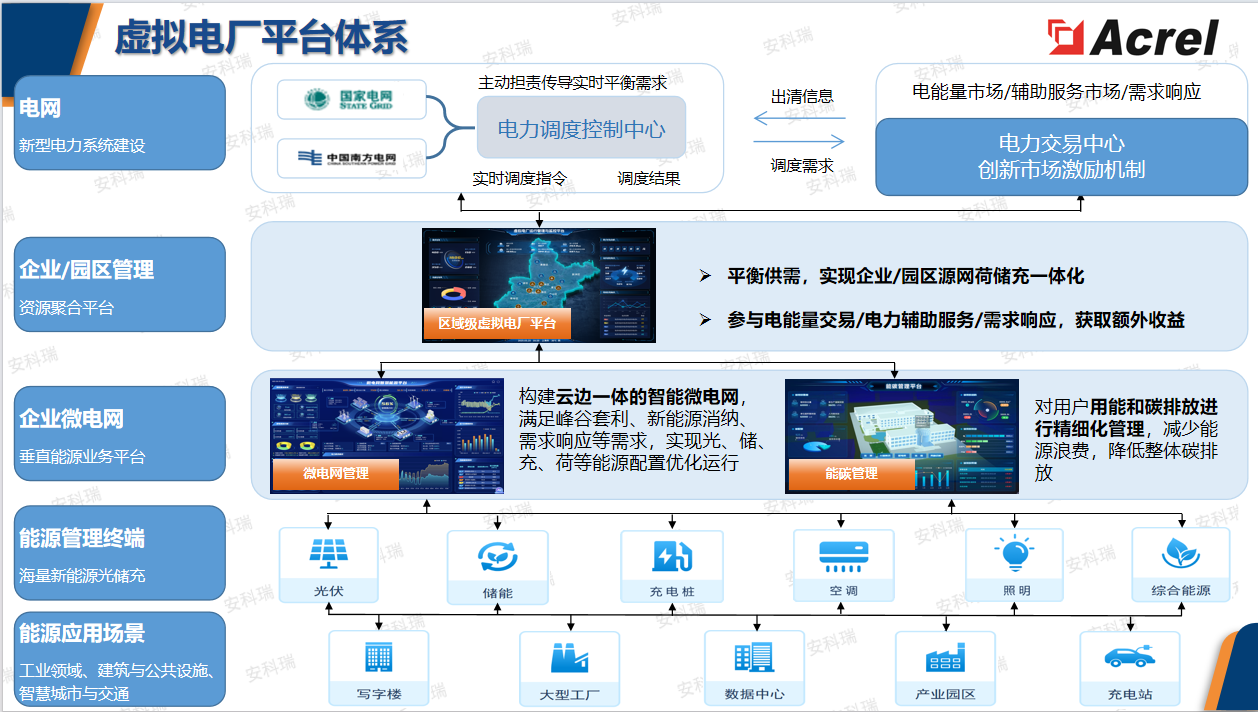Select the 企业微电网 layer panel
The width and height of the screenshot is (1258, 712).
point(121,433)
